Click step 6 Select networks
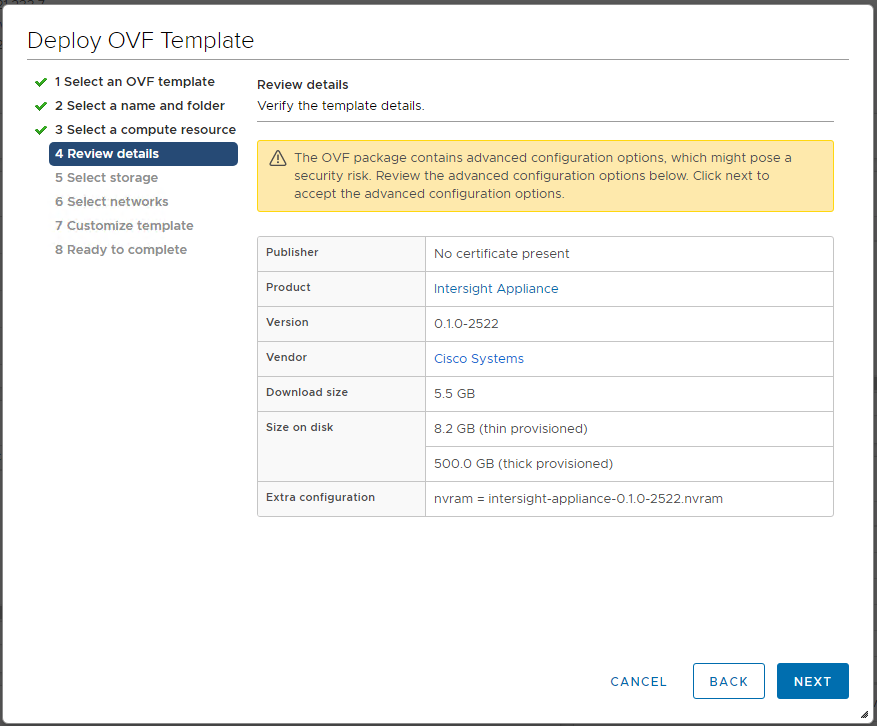This screenshot has width=877, height=726. [x=111, y=202]
